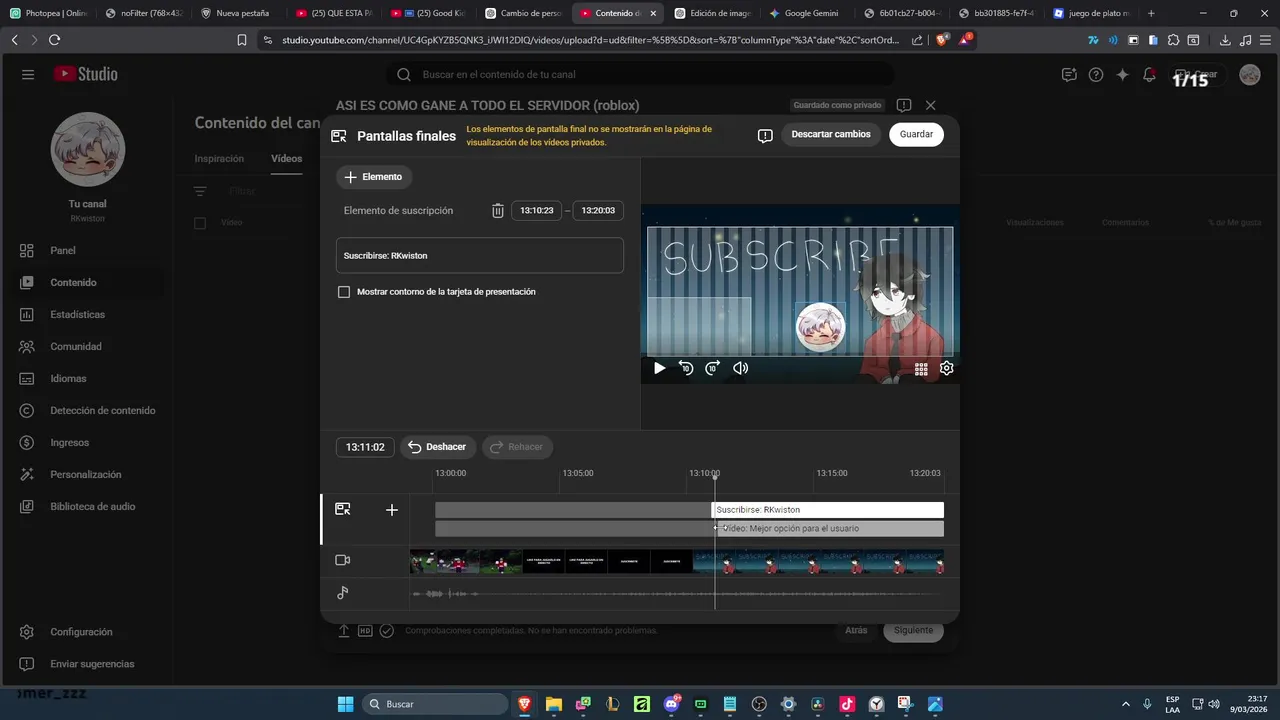Select the audio track music note icon
The width and height of the screenshot is (1280, 720).
pyautogui.click(x=343, y=593)
